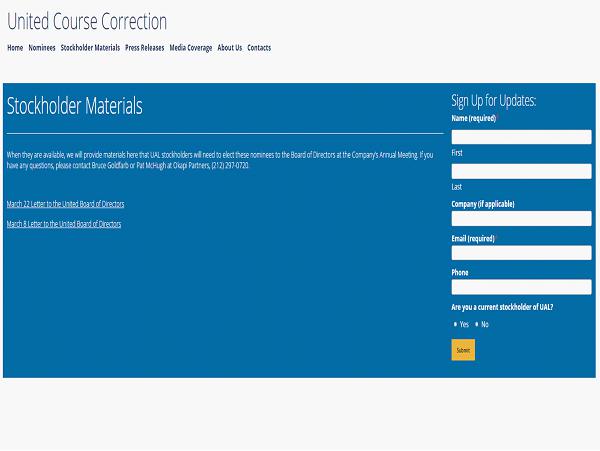Click the "Name (required)" form label
This screenshot has height=451, width=600.
click(474, 118)
